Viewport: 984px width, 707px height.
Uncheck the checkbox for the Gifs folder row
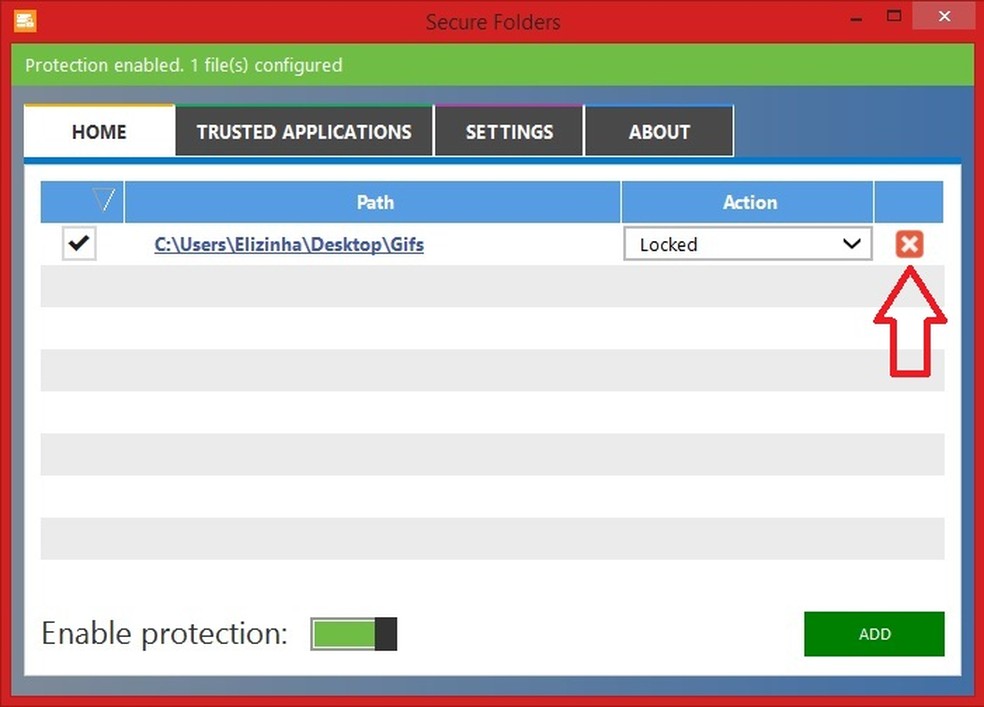79,243
